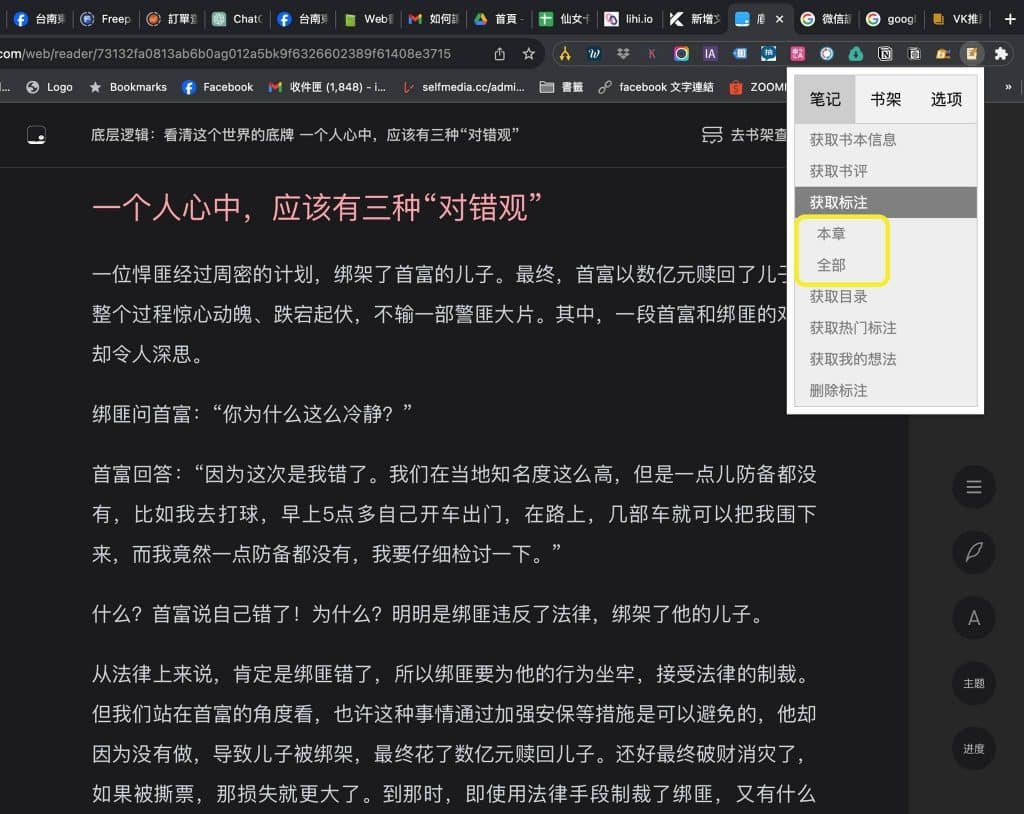
Task: Switch to the 书架 tab in popup
Action: point(886,99)
